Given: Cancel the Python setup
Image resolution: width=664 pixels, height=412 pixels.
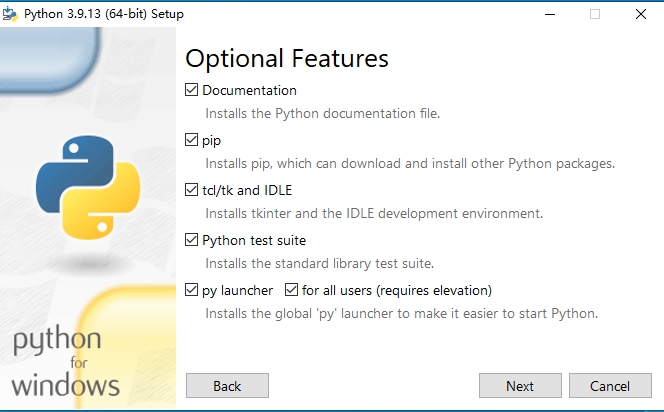Looking at the screenshot, I should (x=610, y=385).
